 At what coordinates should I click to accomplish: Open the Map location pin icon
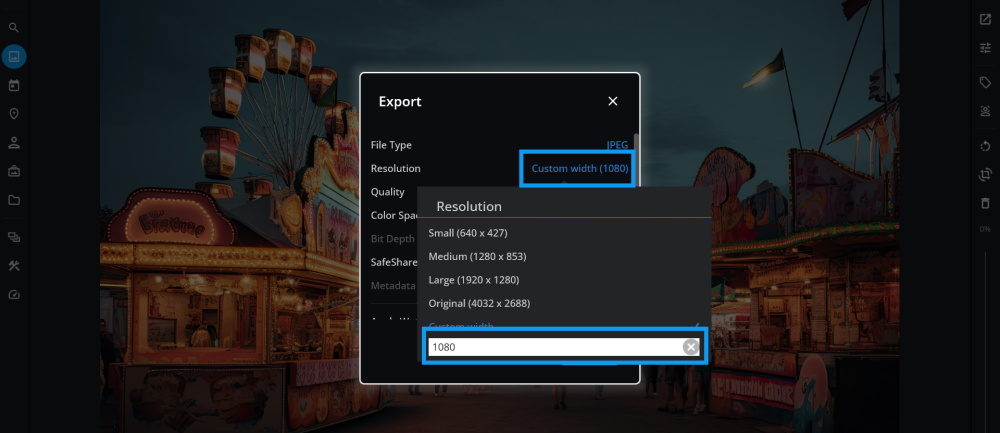(x=13, y=114)
